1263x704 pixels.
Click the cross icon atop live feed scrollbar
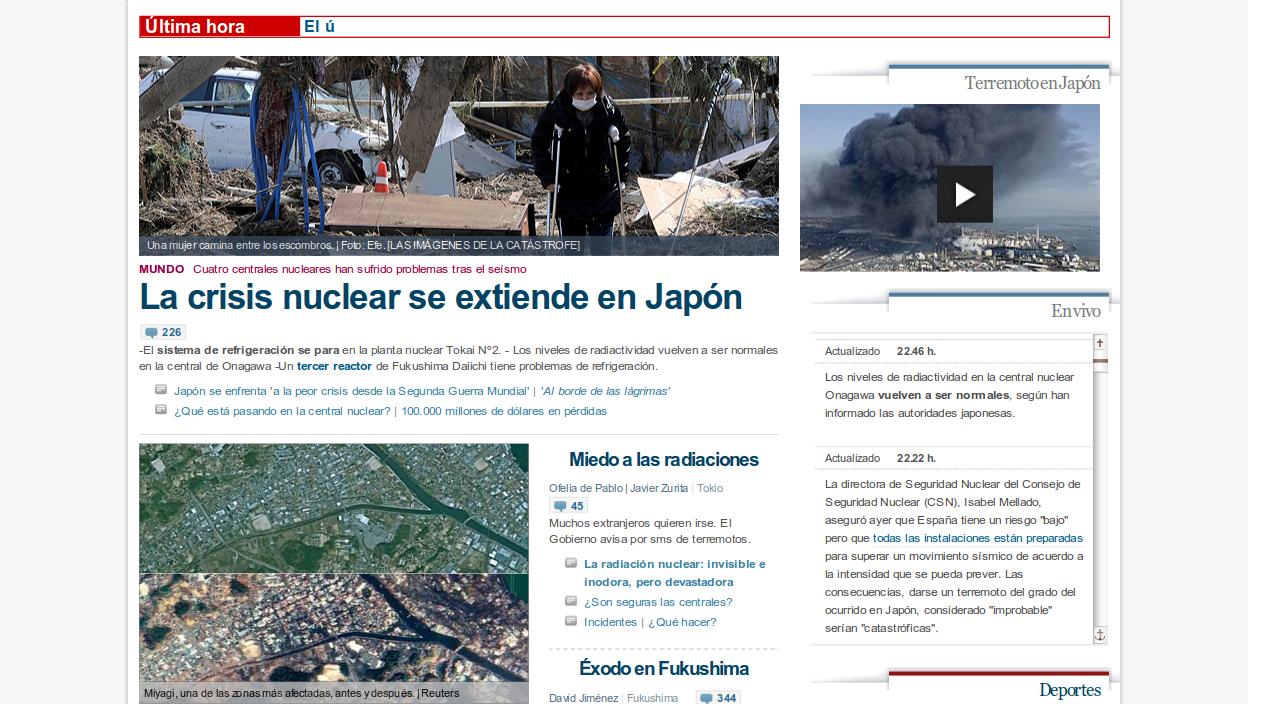pos(1100,343)
